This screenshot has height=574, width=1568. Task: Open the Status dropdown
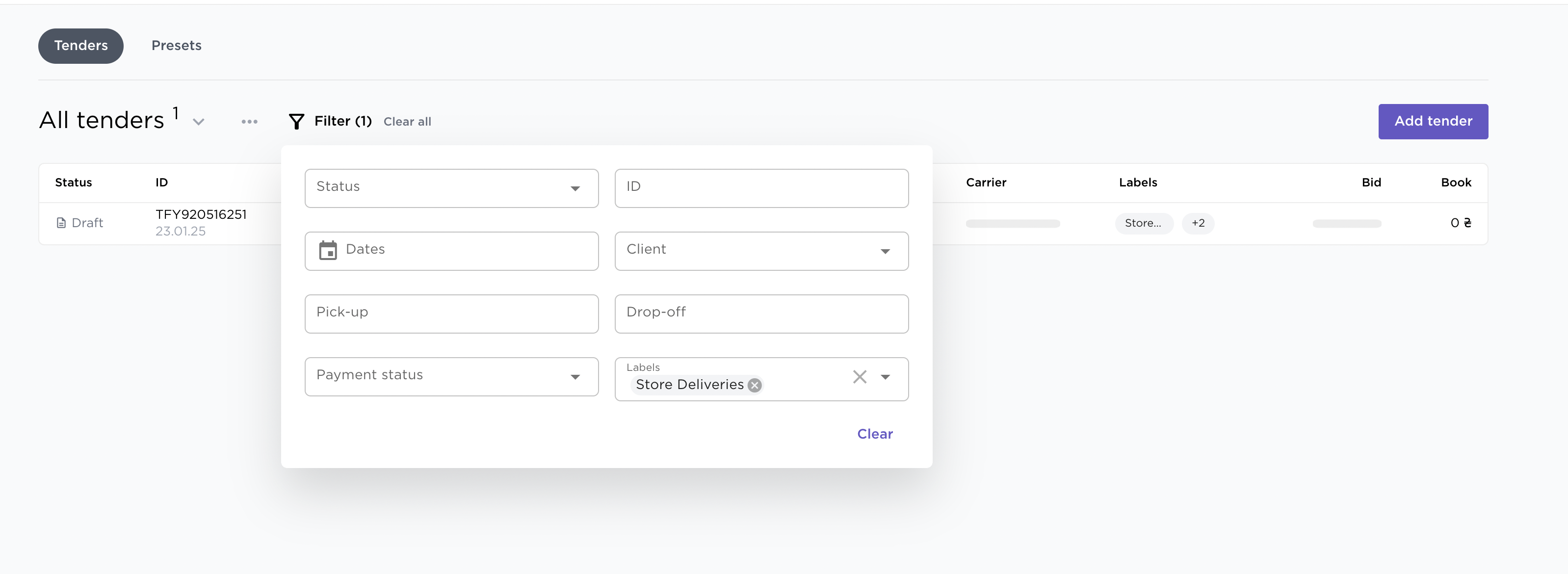452,188
